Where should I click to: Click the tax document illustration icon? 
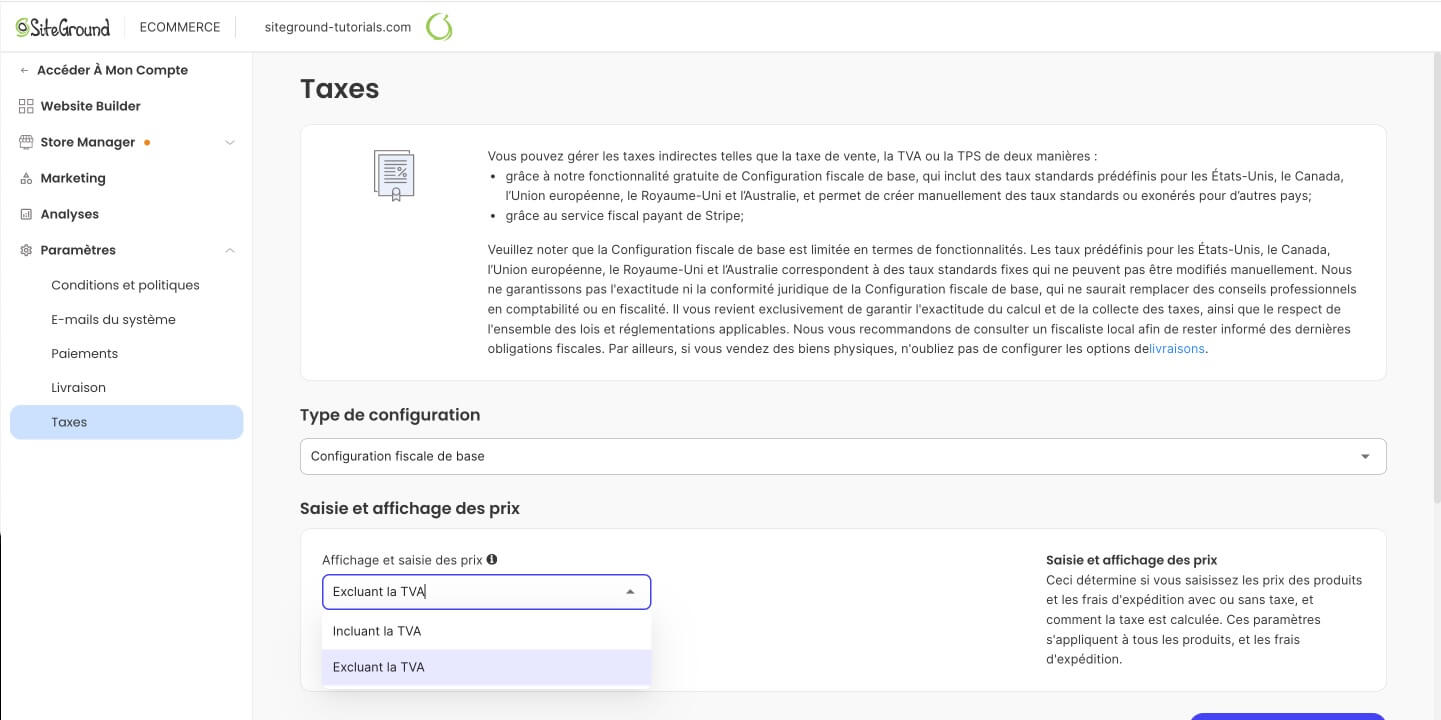pyautogui.click(x=394, y=175)
